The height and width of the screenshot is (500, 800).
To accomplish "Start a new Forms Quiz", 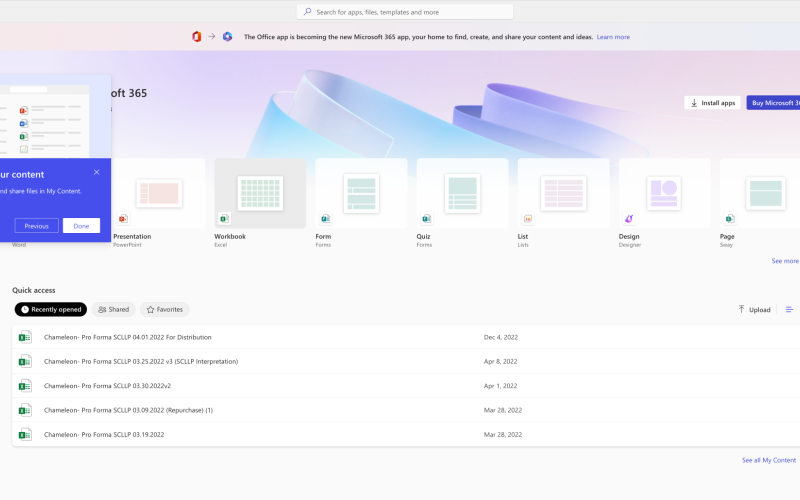I will (x=462, y=193).
